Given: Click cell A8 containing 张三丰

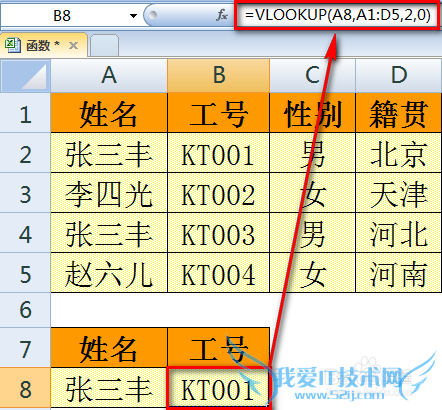Looking at the screenshot, I should 109,388.
